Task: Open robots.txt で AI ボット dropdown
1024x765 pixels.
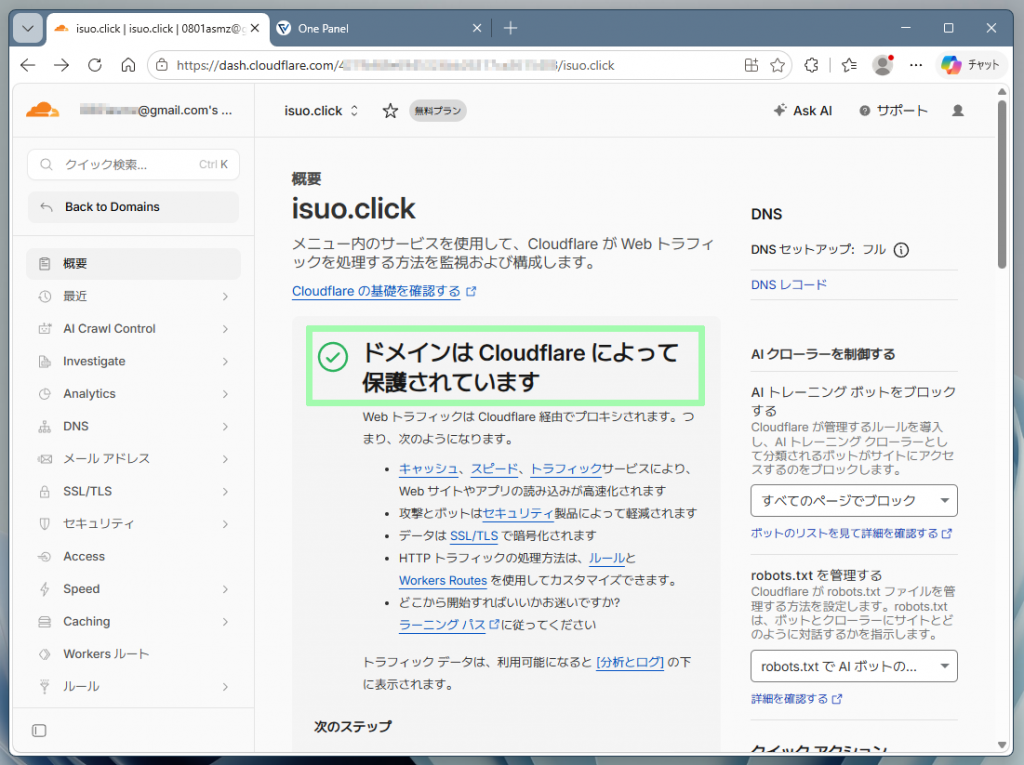Action: [854, 666]
